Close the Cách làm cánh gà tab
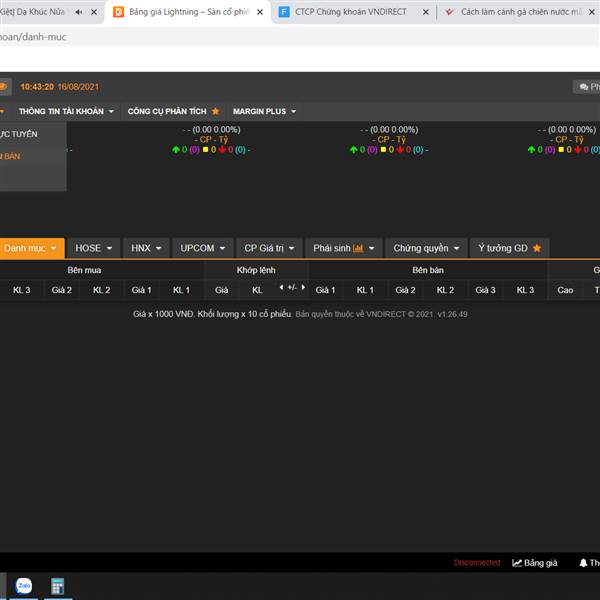This screenshot has width=600, height=600. [592, 12]
